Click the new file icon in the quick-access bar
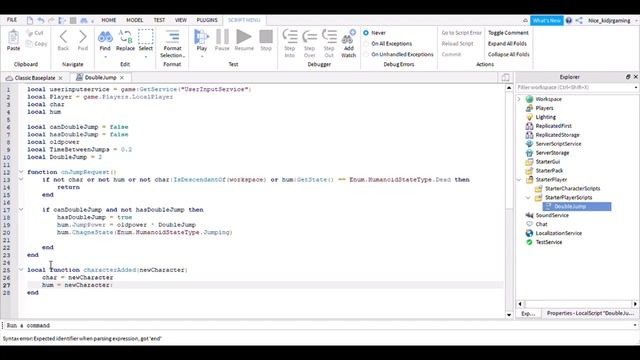Viewport: 640px width, 360px height. click(30, 20)
